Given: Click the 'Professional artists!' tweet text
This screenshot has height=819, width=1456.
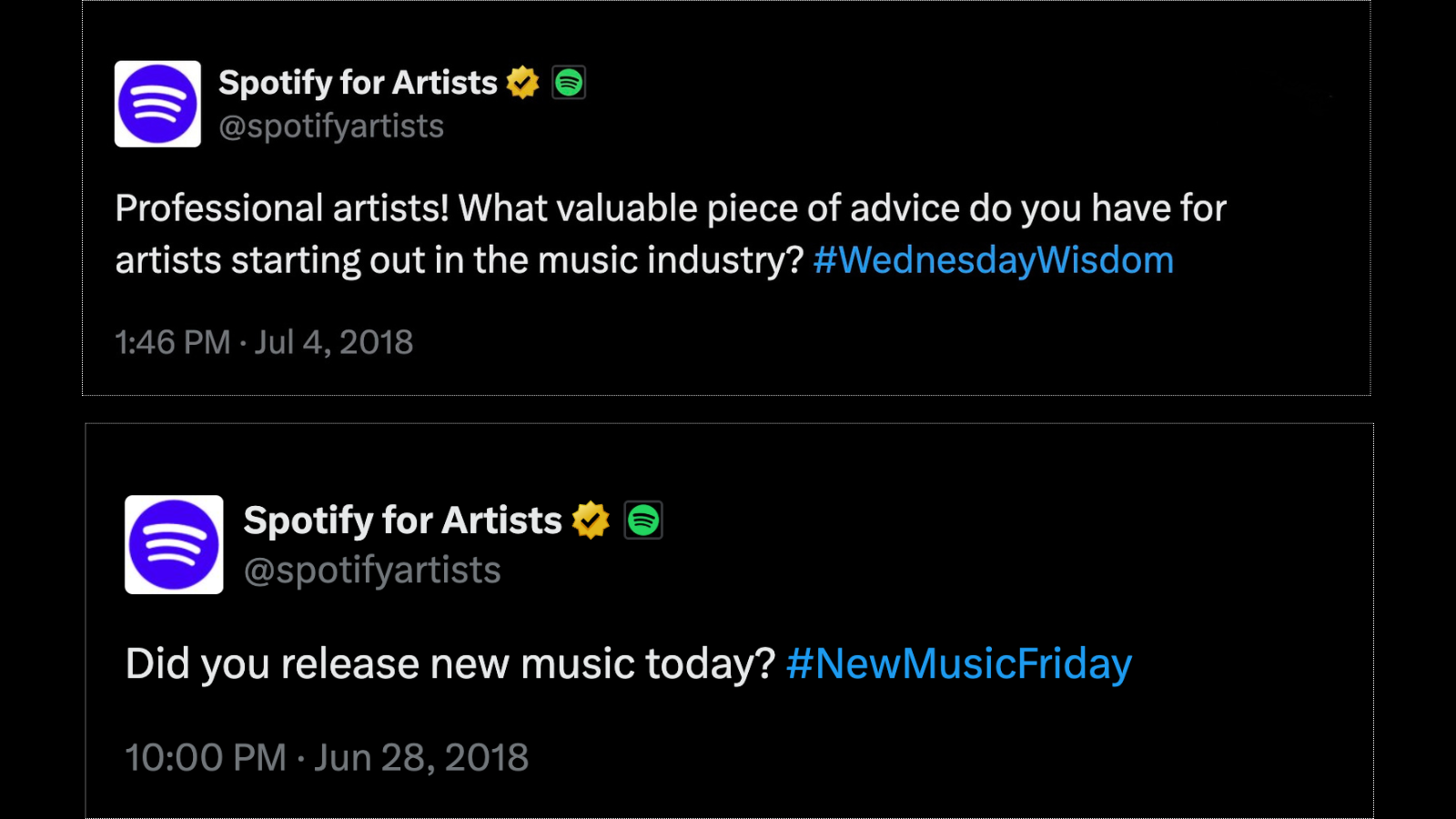Looking at the screenshot, I should tap(282, 208).
